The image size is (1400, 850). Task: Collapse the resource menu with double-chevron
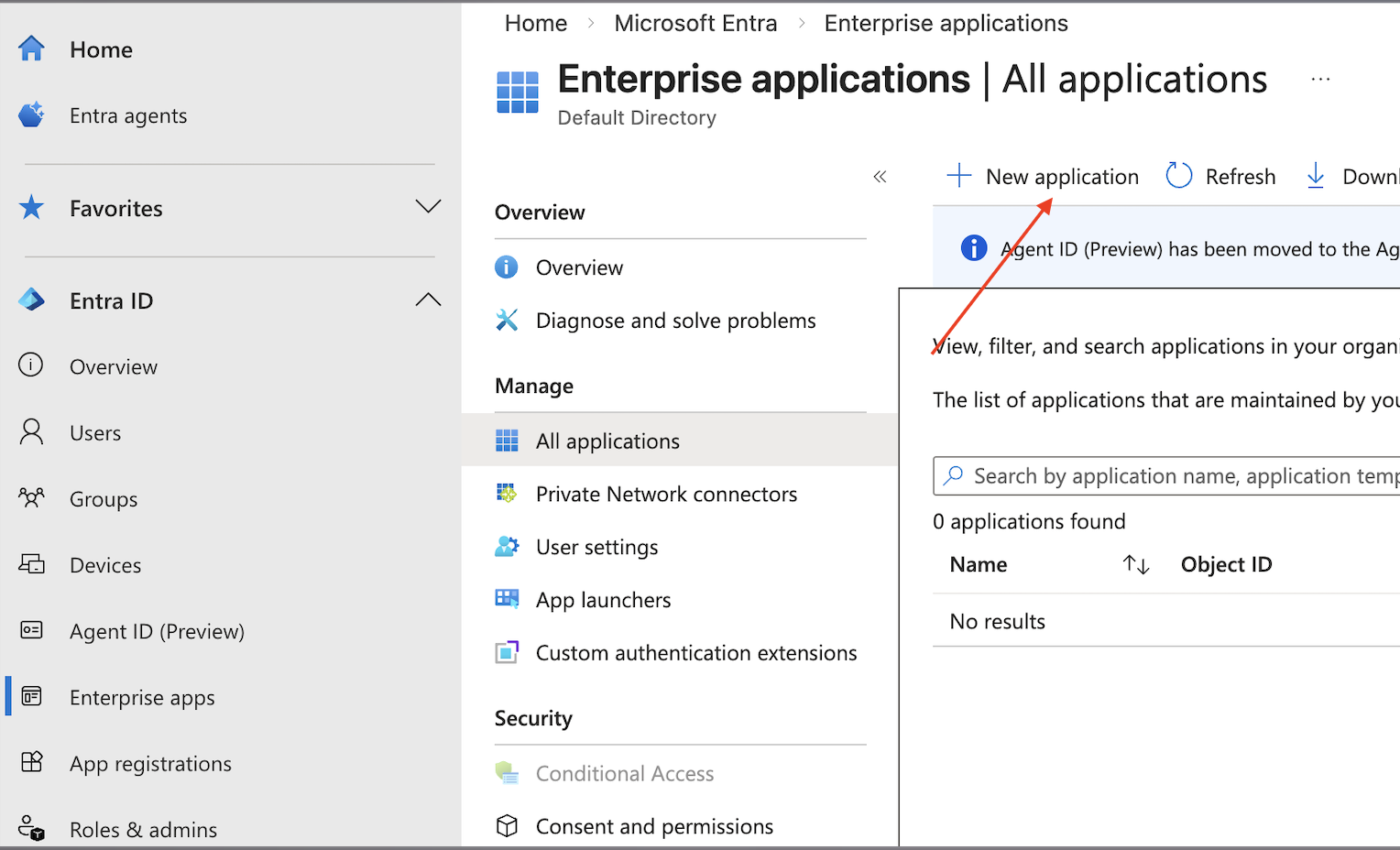tap(880, 177)
